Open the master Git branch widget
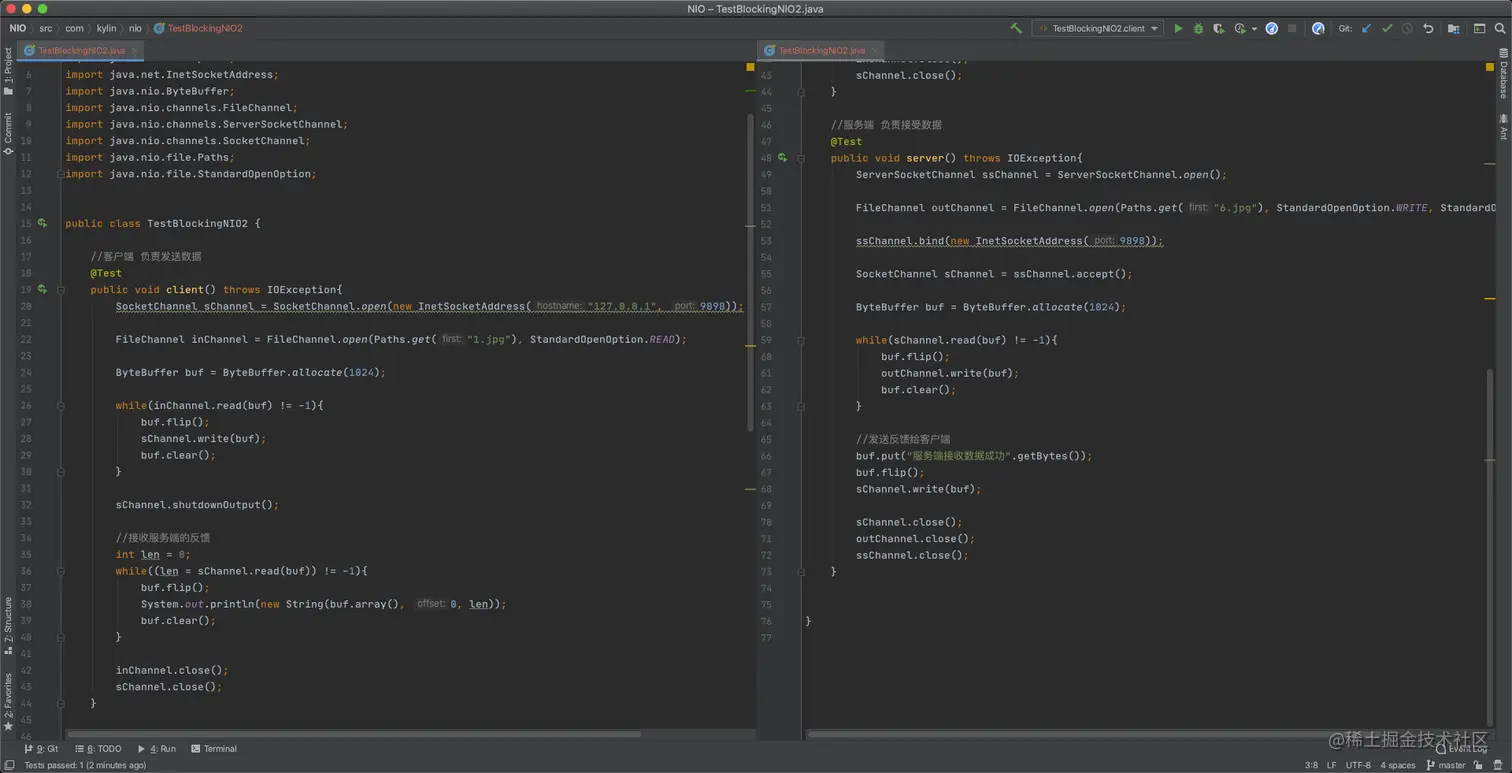 tap(1446, 766)
